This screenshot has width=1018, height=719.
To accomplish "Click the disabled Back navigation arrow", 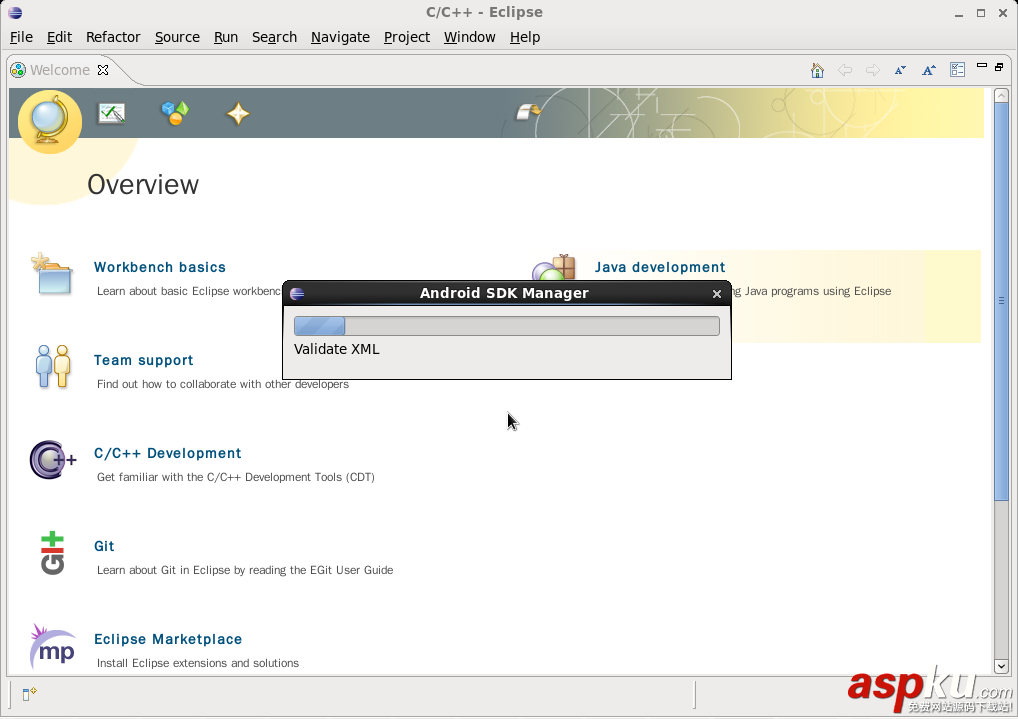I will (x=844, y=69).
